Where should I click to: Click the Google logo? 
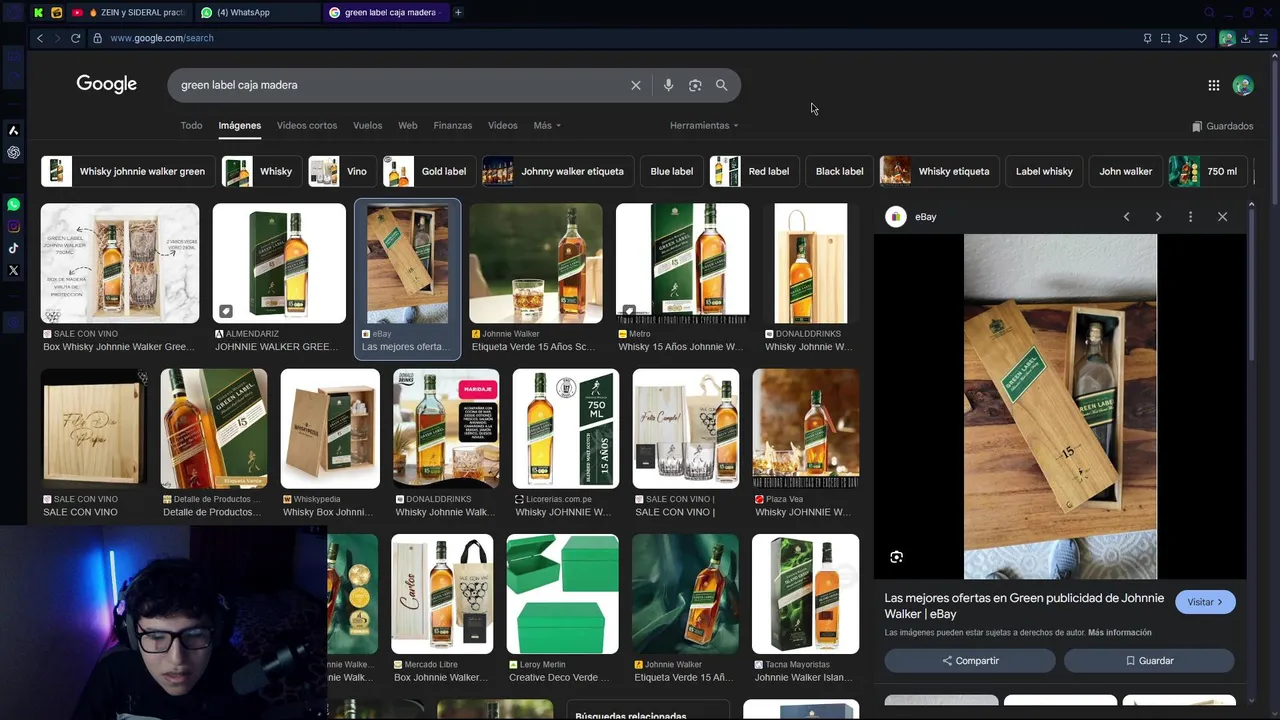[107, 85]
